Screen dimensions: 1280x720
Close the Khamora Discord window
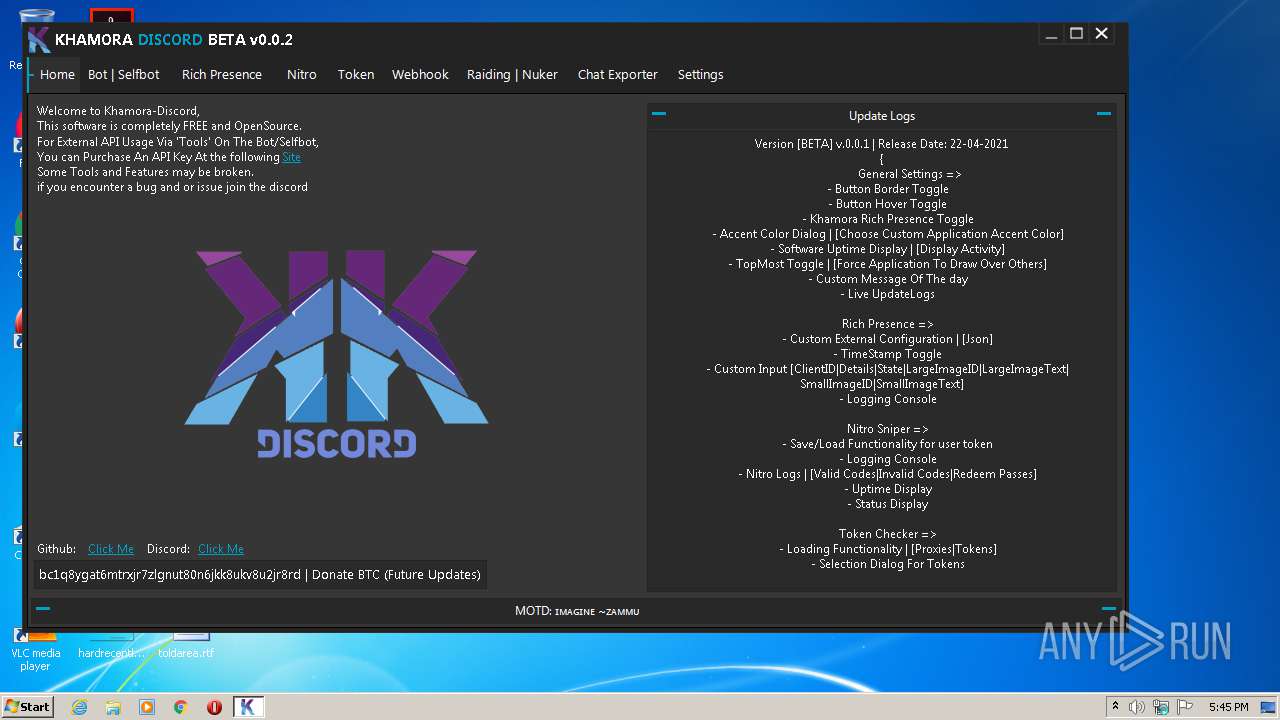(1101, 34)
